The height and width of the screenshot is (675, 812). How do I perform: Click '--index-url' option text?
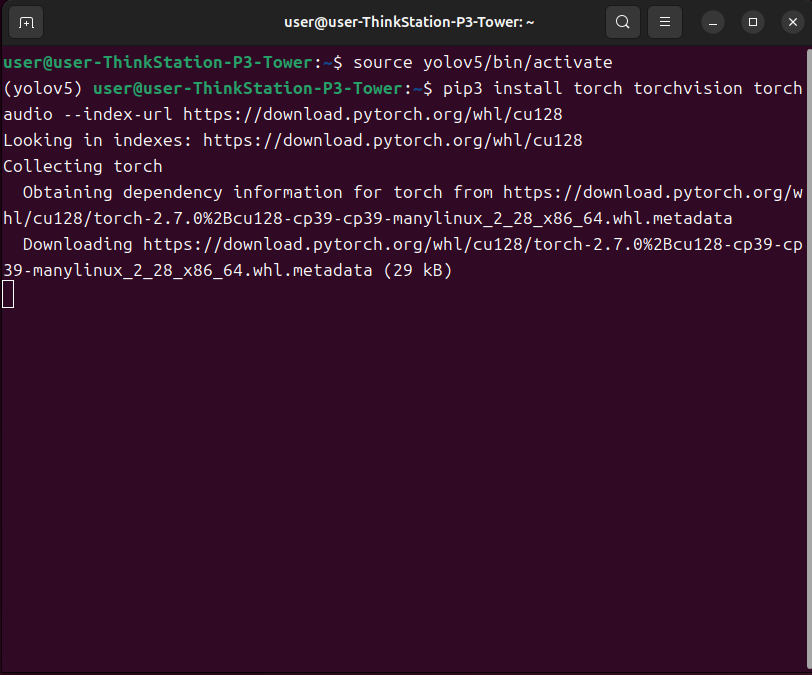coord(118,114)
